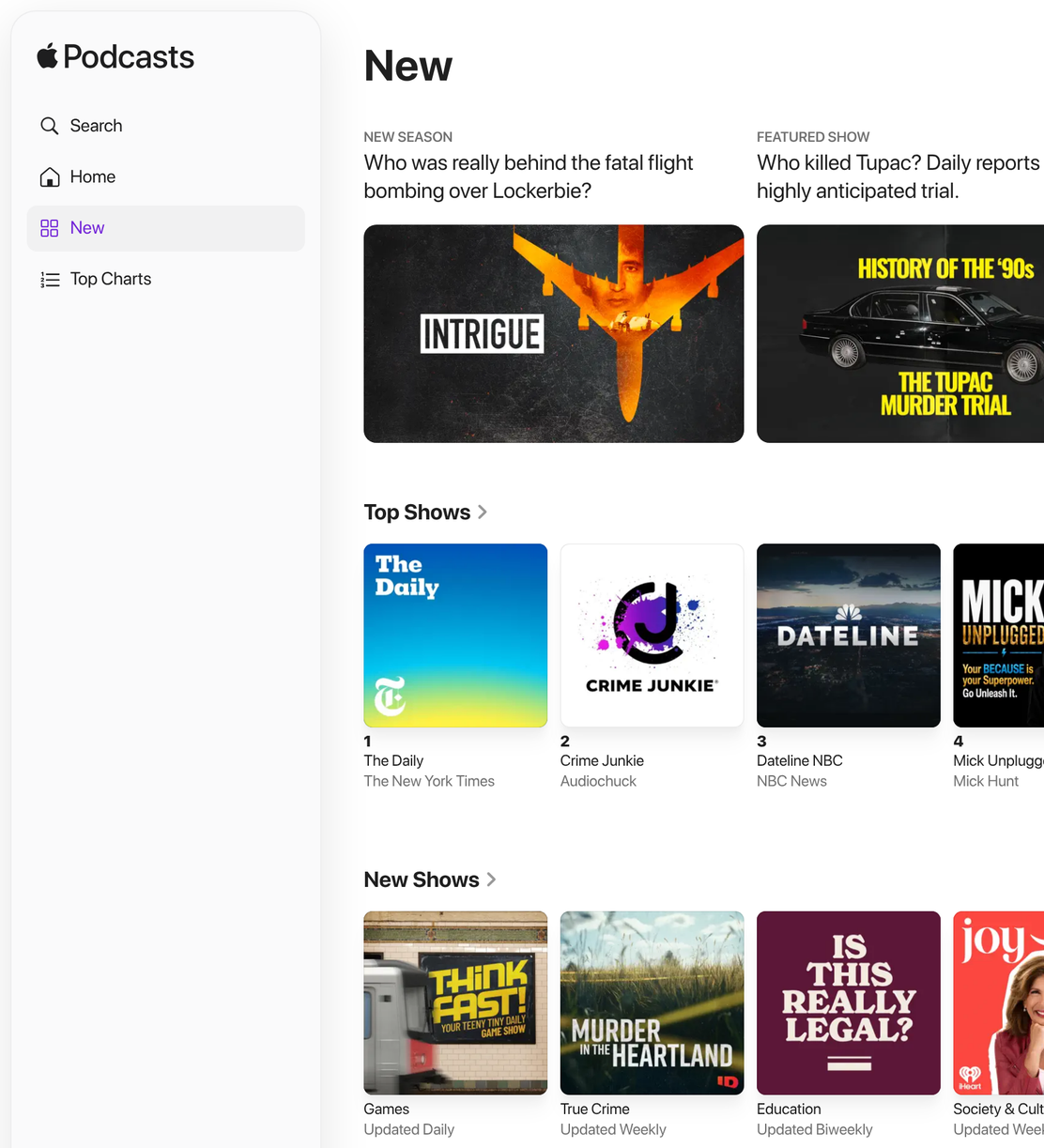Screen dimensions: 1044x1148
Task: Open Murder in the Heartland artwork
Action: pyautogui.click(x=652, y=1003)
